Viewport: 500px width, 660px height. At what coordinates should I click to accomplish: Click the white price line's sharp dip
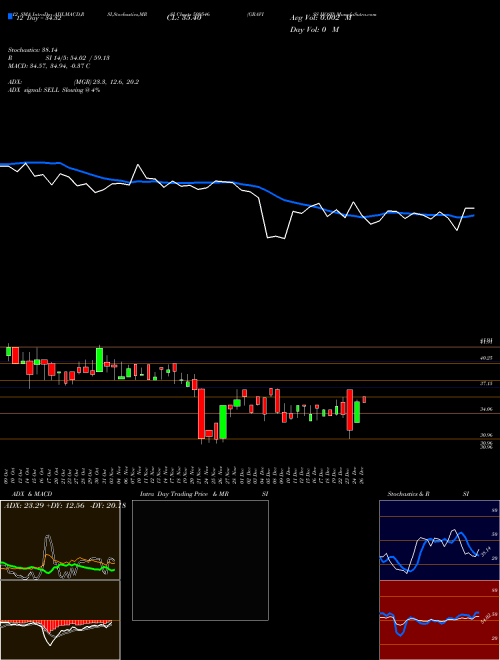pyautogui.click(x=276, y=237)
